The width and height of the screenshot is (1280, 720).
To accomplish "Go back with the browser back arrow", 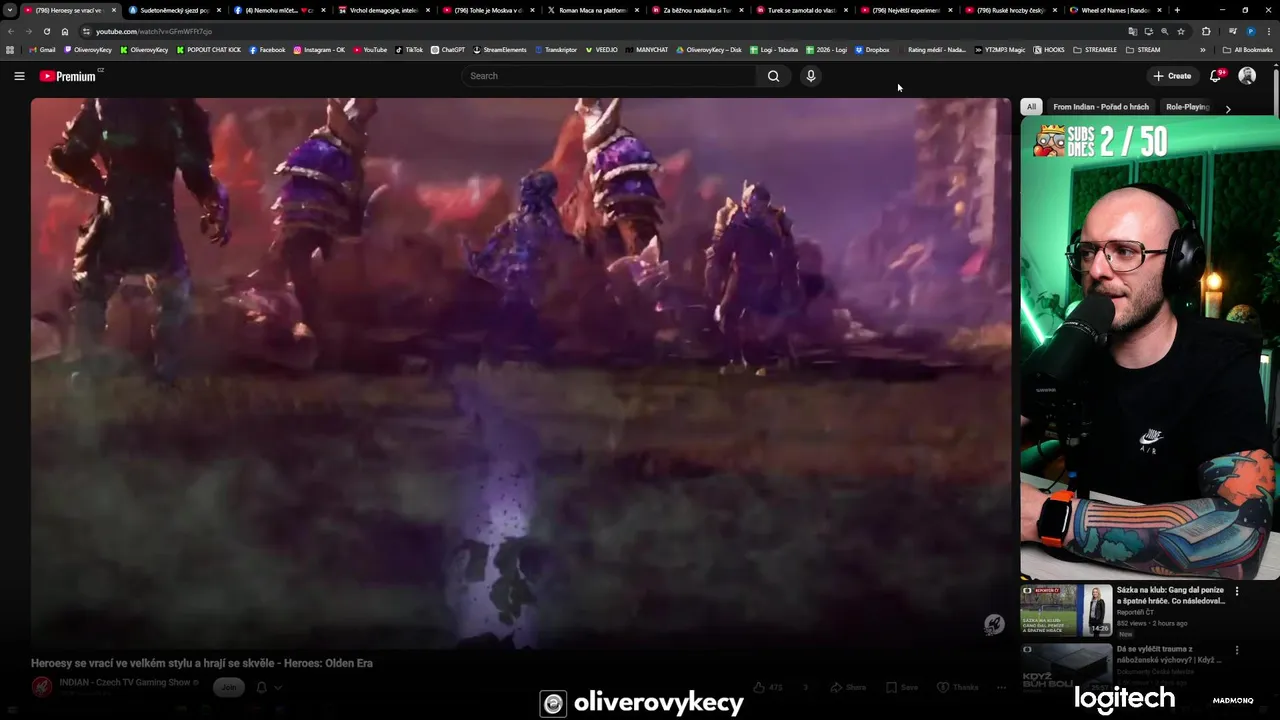I will [11, 32].
